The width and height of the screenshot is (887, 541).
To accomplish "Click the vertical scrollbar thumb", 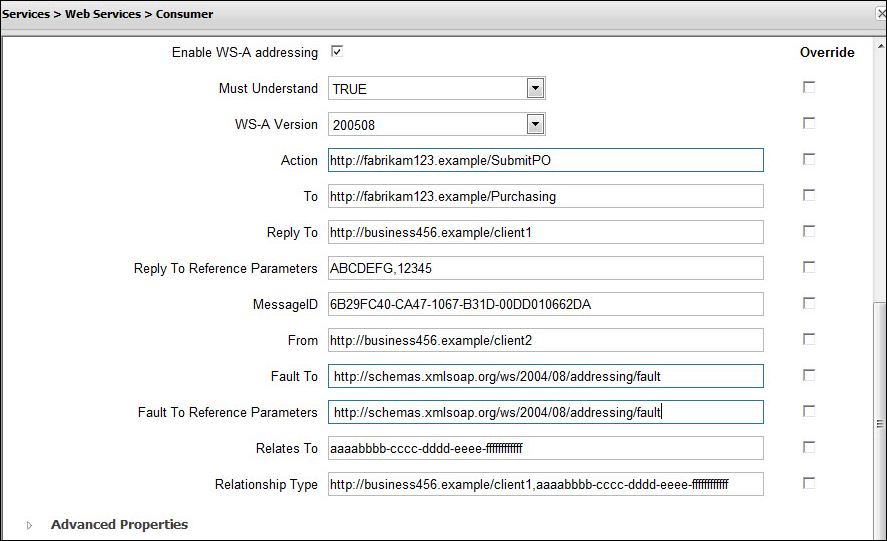I will 880,422.
